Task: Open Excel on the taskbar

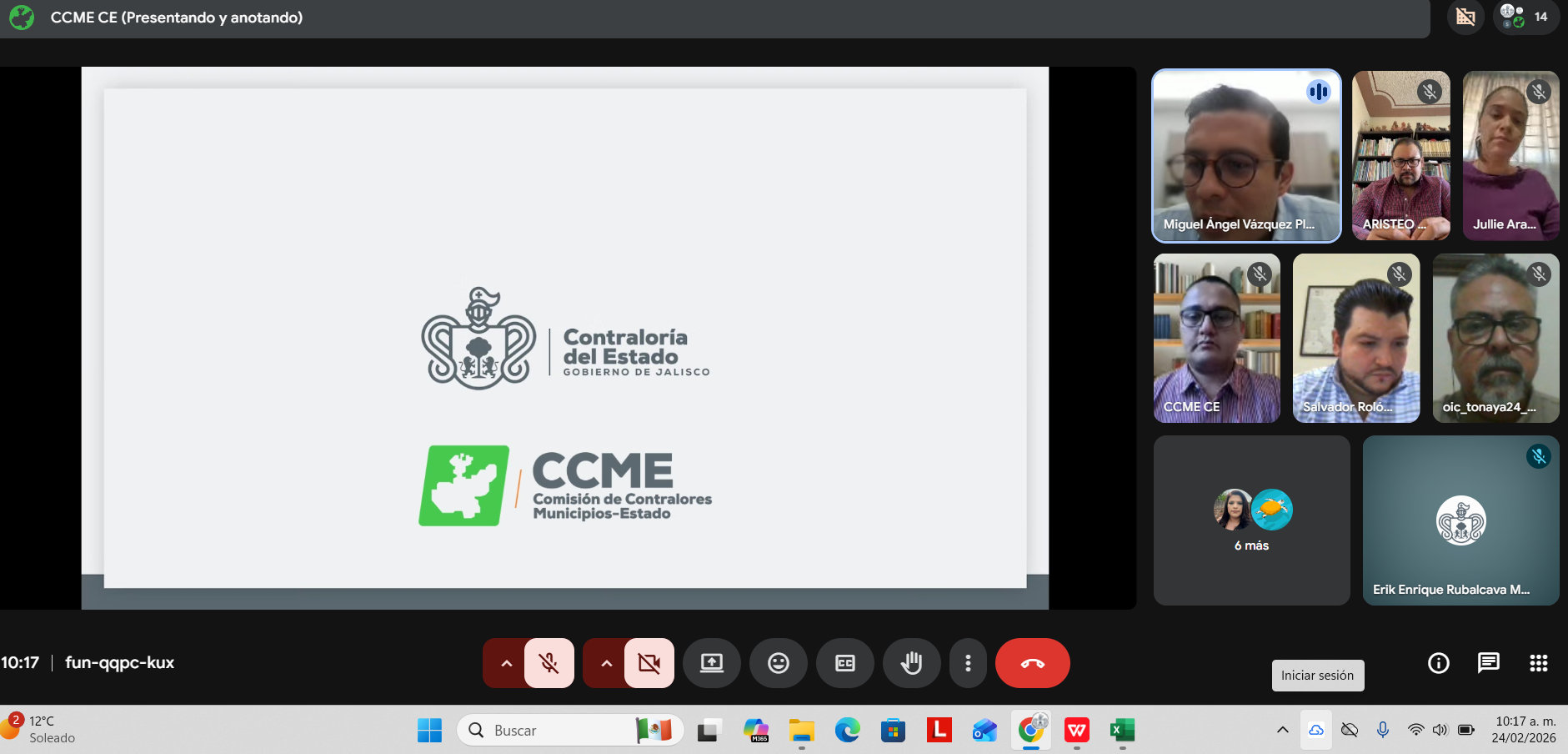Action: (x=1122, y=731)
